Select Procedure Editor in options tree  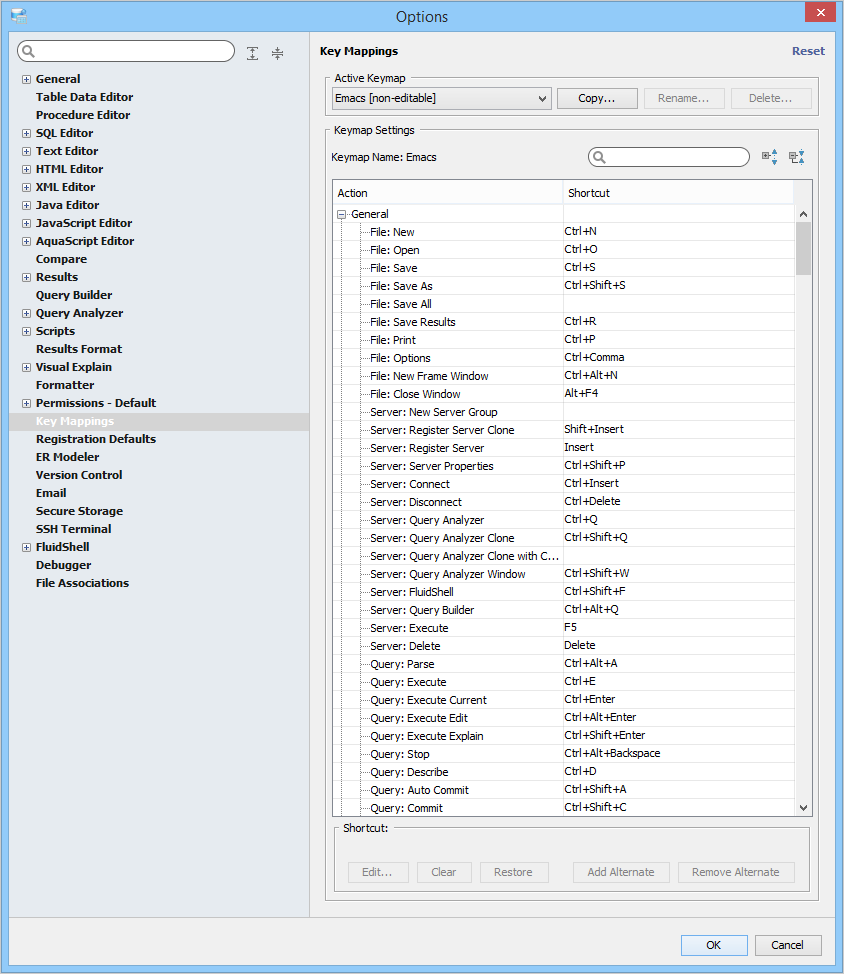click(x=83, y=115)
